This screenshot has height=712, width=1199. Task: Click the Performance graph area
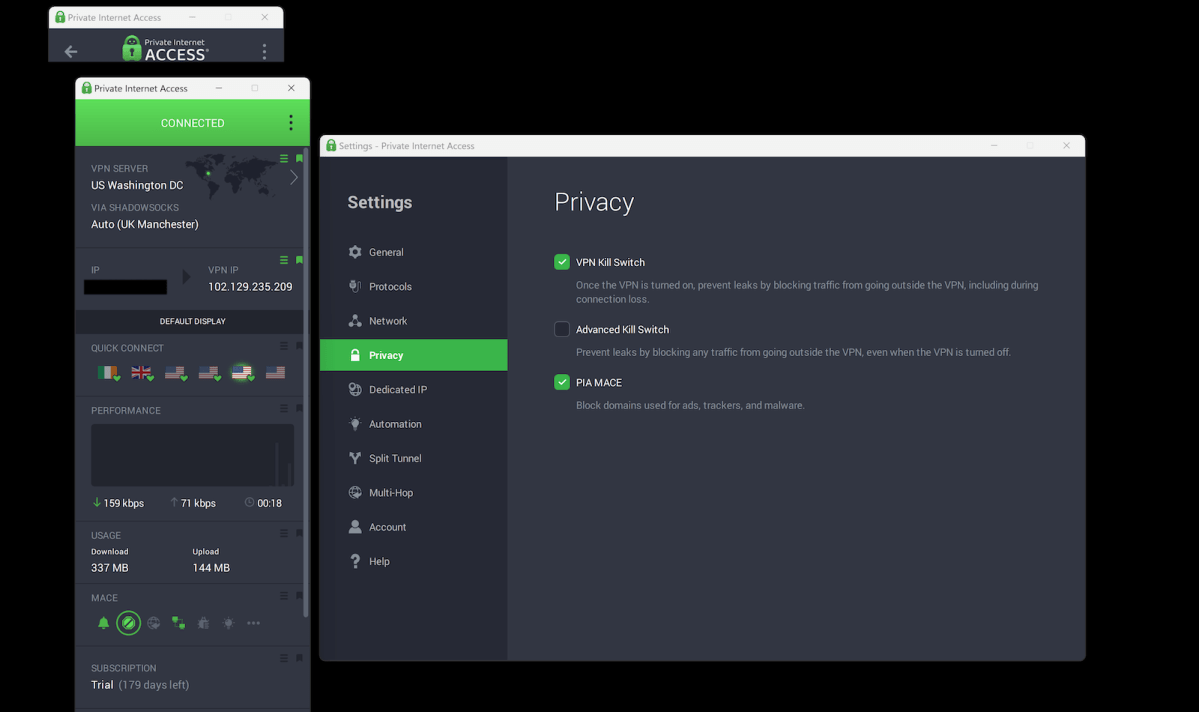192,455
